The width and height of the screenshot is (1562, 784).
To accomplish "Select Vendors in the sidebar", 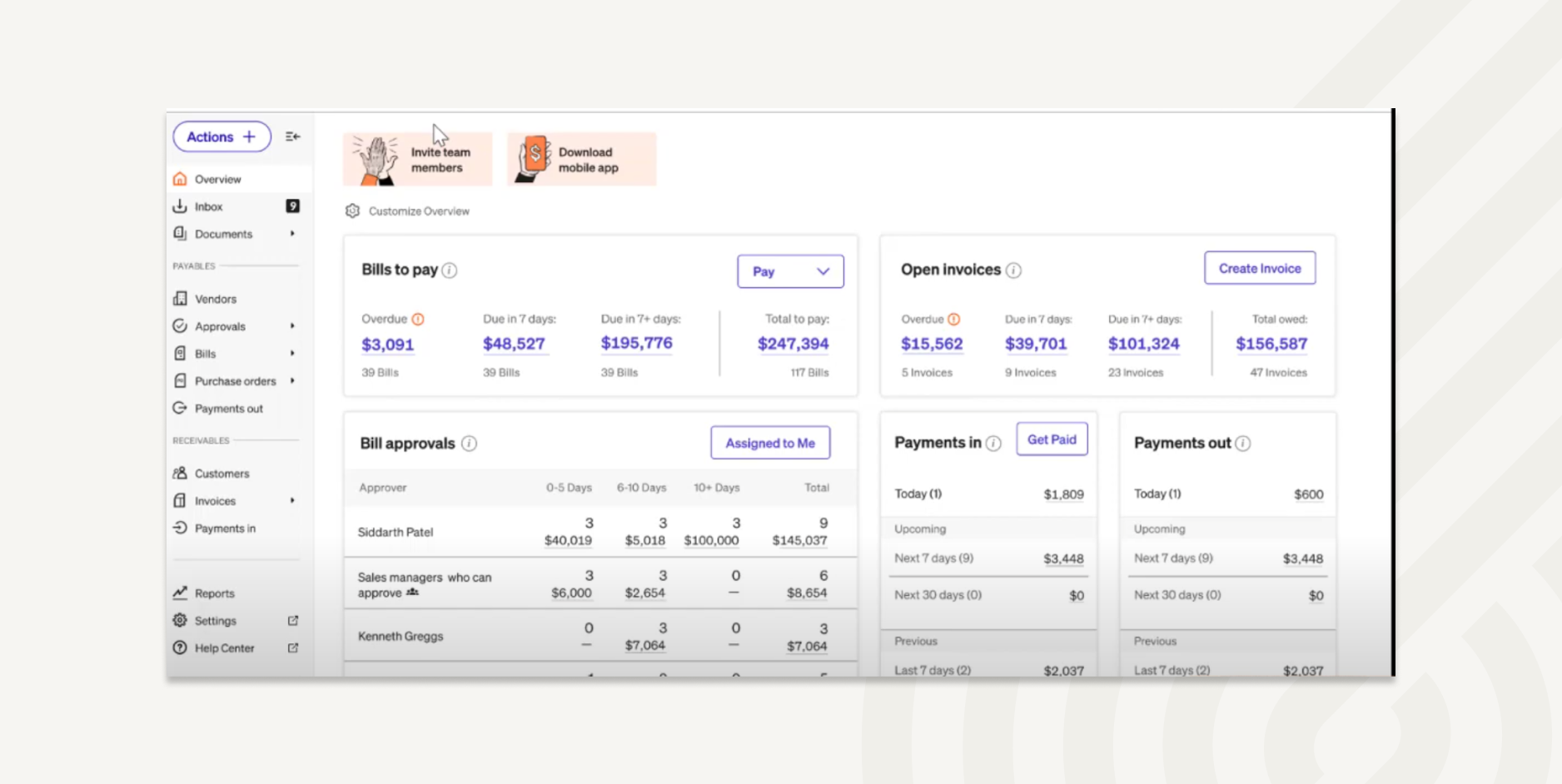I will 216,299.
